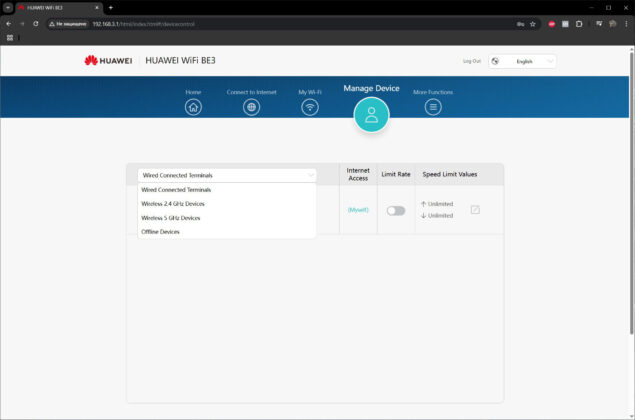
Task: Go back with browser back arrow
Action: pyautogui.click(x=9, y=24)
